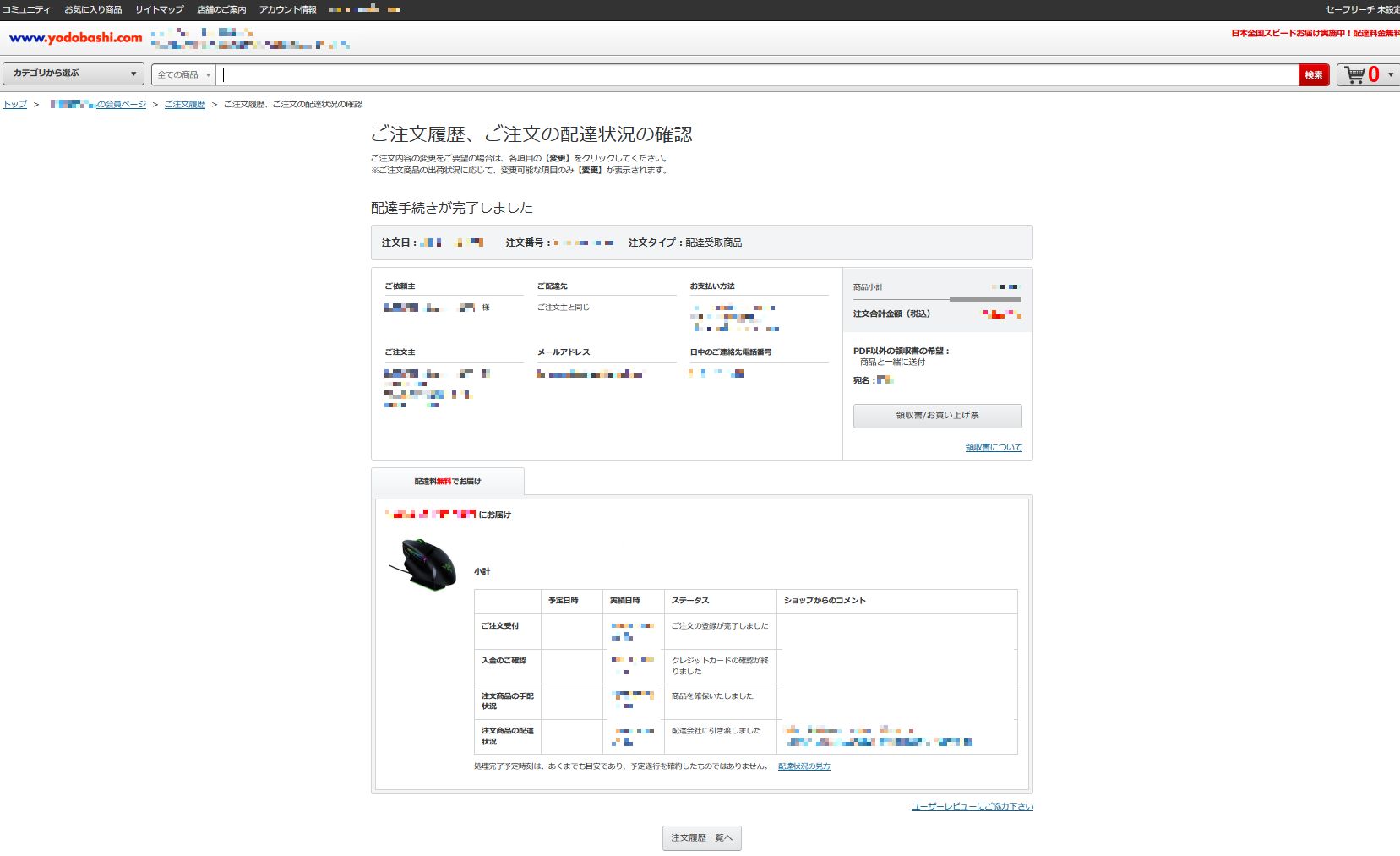Click the Razer mouse product thumbnail
The image size is (1400, 856).
click(x=423, y=564)
